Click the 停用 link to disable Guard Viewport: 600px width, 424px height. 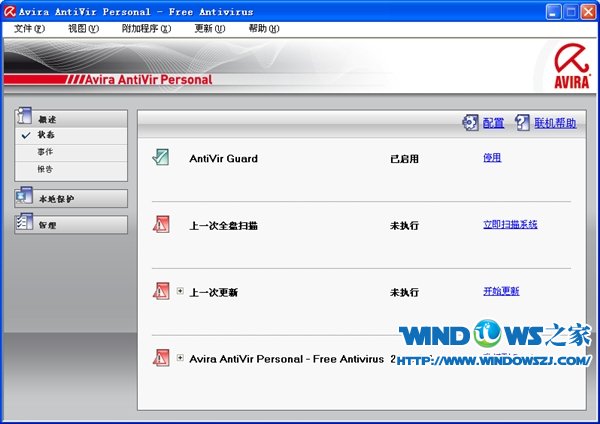tap(491, 157)
